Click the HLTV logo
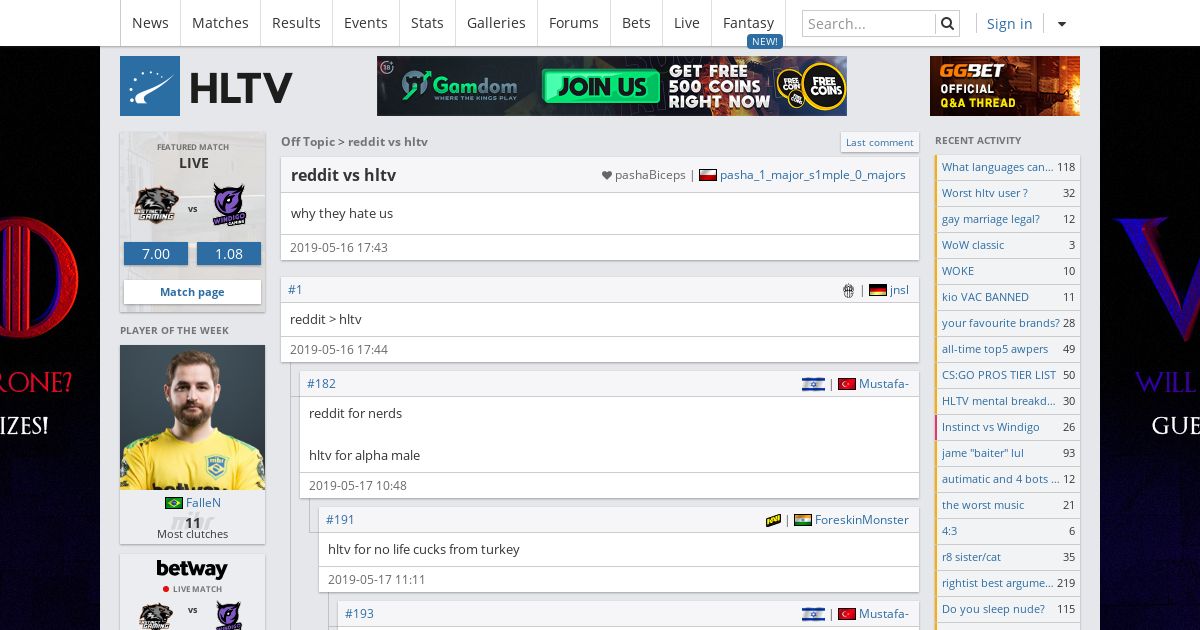The height and width of the screenshot is (630, 1200). 206,86
